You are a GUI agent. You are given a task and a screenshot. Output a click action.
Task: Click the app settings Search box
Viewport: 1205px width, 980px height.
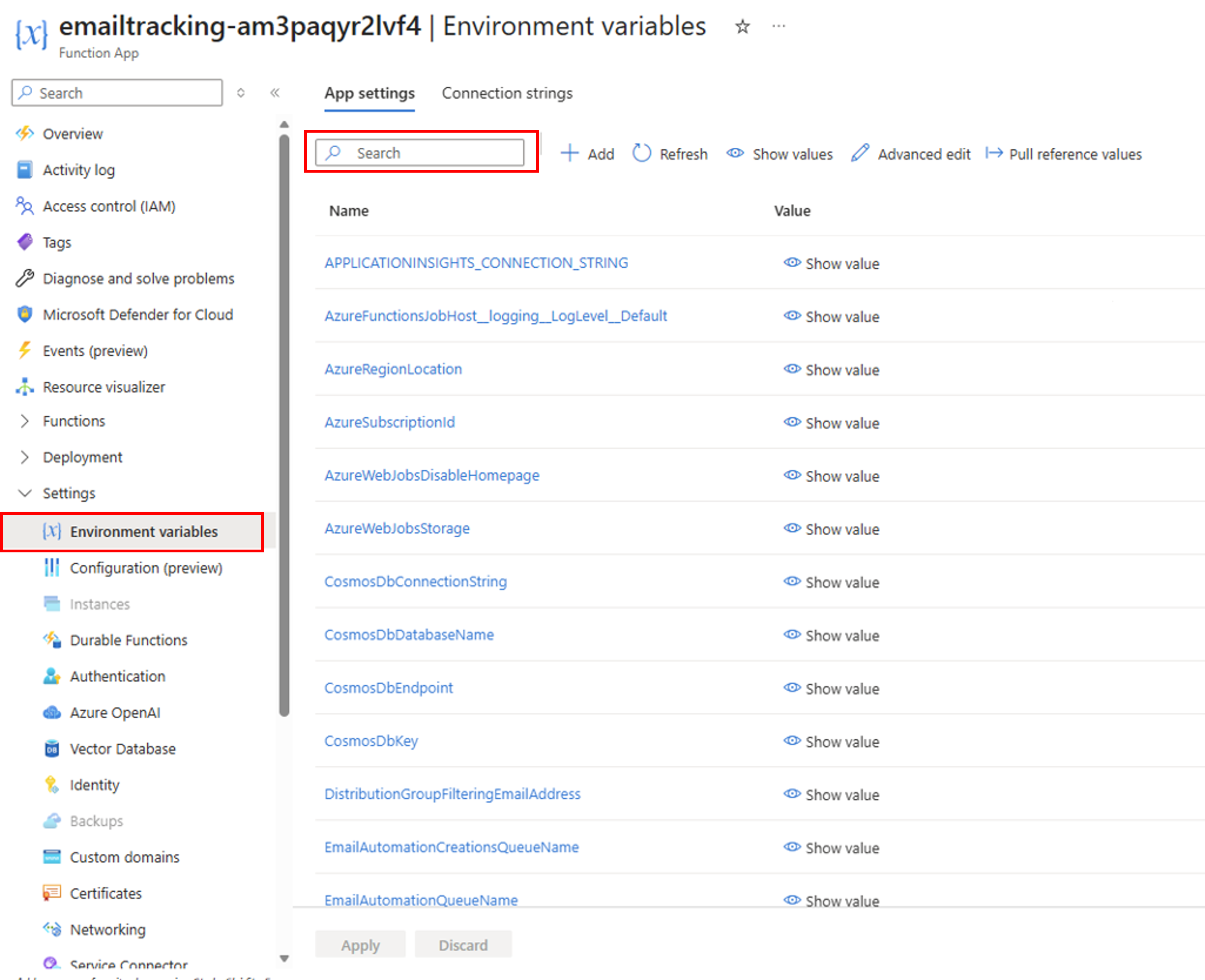point(419,152)
